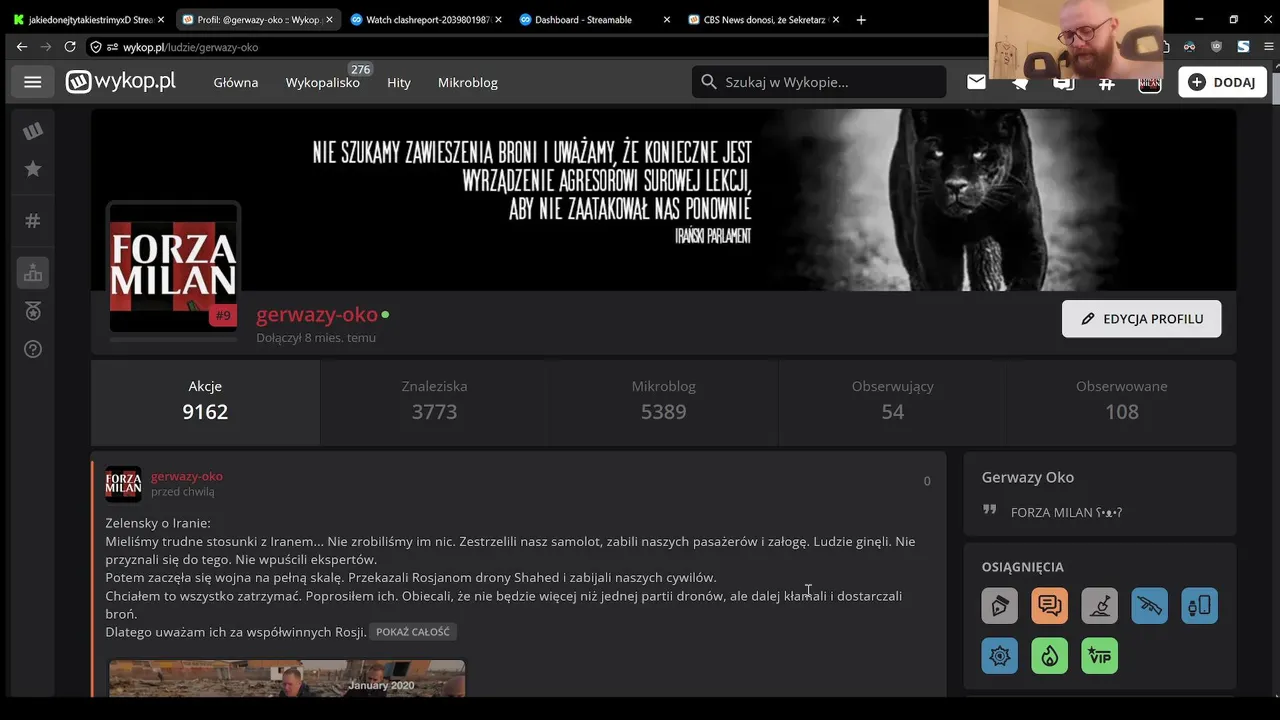The image size is (1280, 720).
Task: Click the browser back arrow
Action: click(x=22, y=47)
